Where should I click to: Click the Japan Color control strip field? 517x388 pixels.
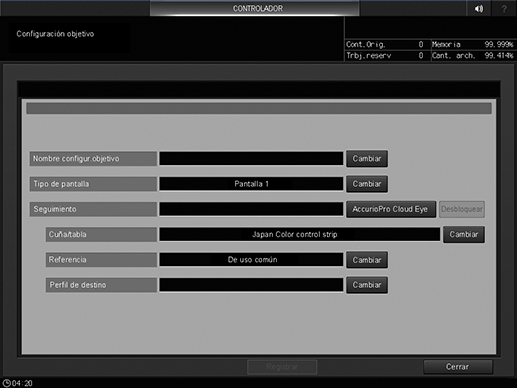tap(299, 234)
